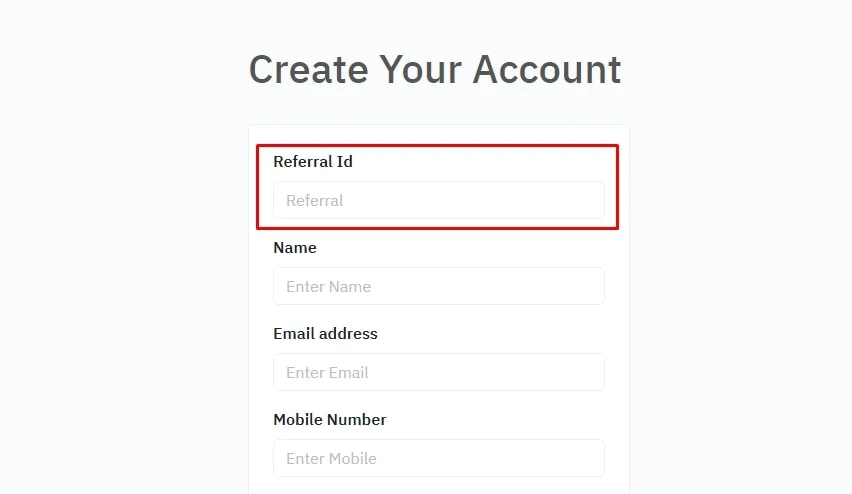The height and width of the screenshot is (494, 852).
Task: Click the word Id in Referral label
Action: pyautogui.click(x=344, y=161)
